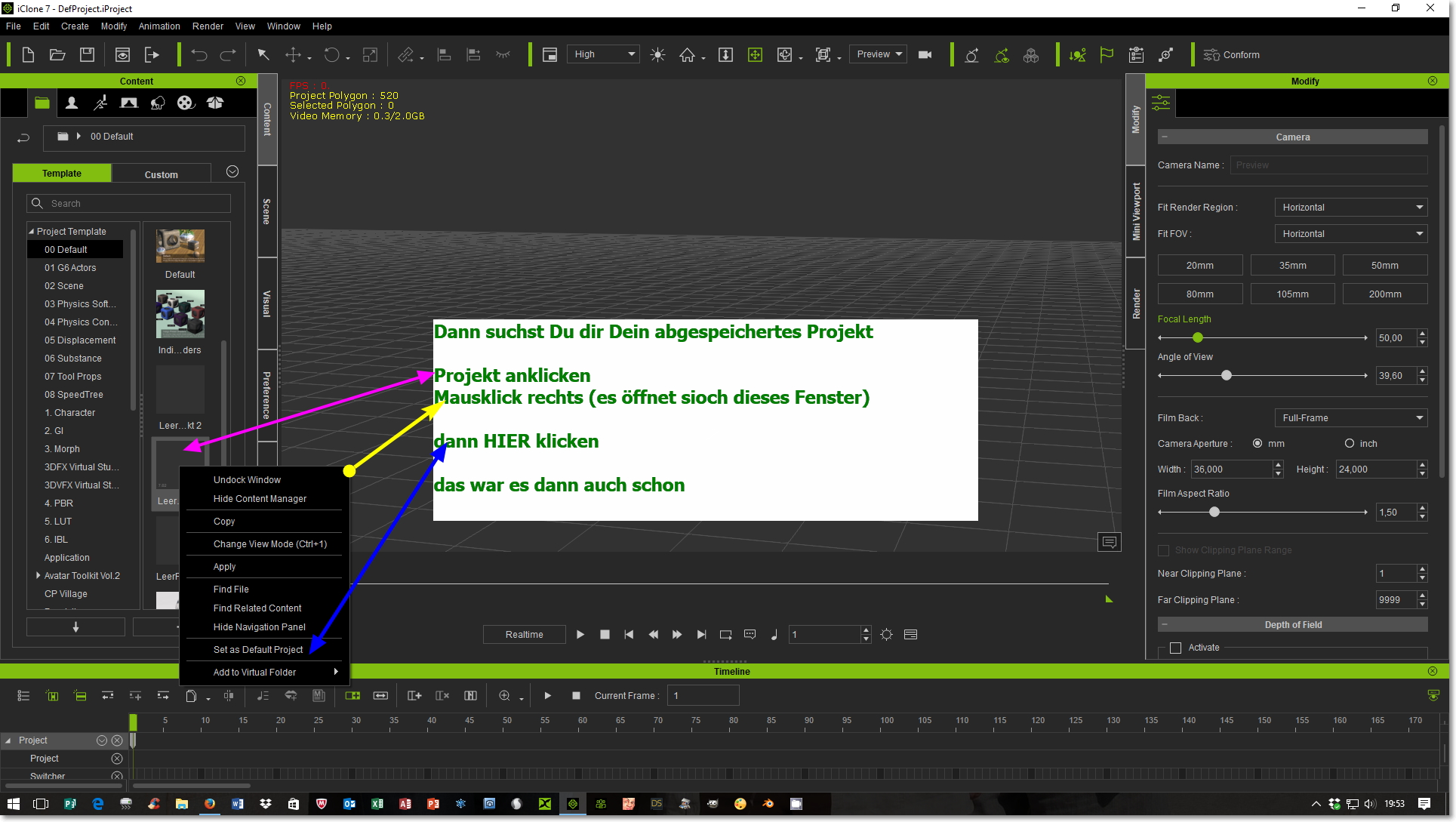Click the Current Frame input field

[x=703, y=696]
